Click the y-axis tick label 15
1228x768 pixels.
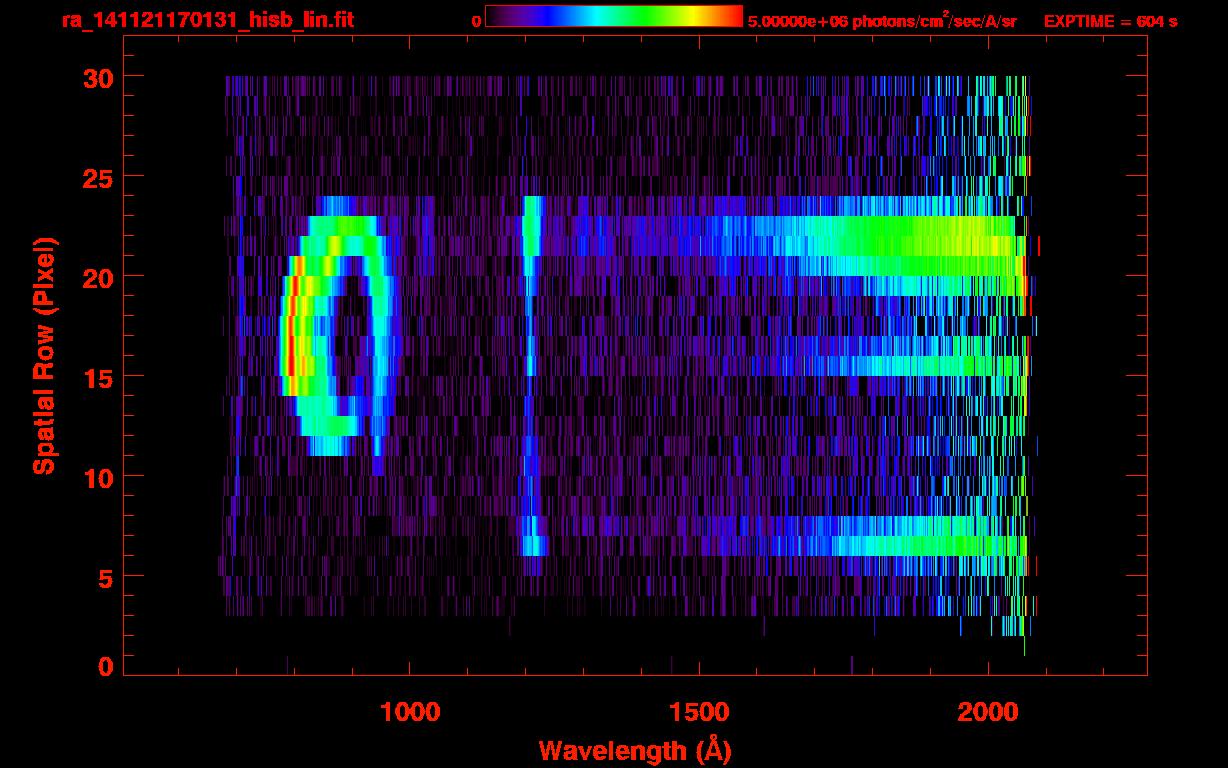[96, 377]
